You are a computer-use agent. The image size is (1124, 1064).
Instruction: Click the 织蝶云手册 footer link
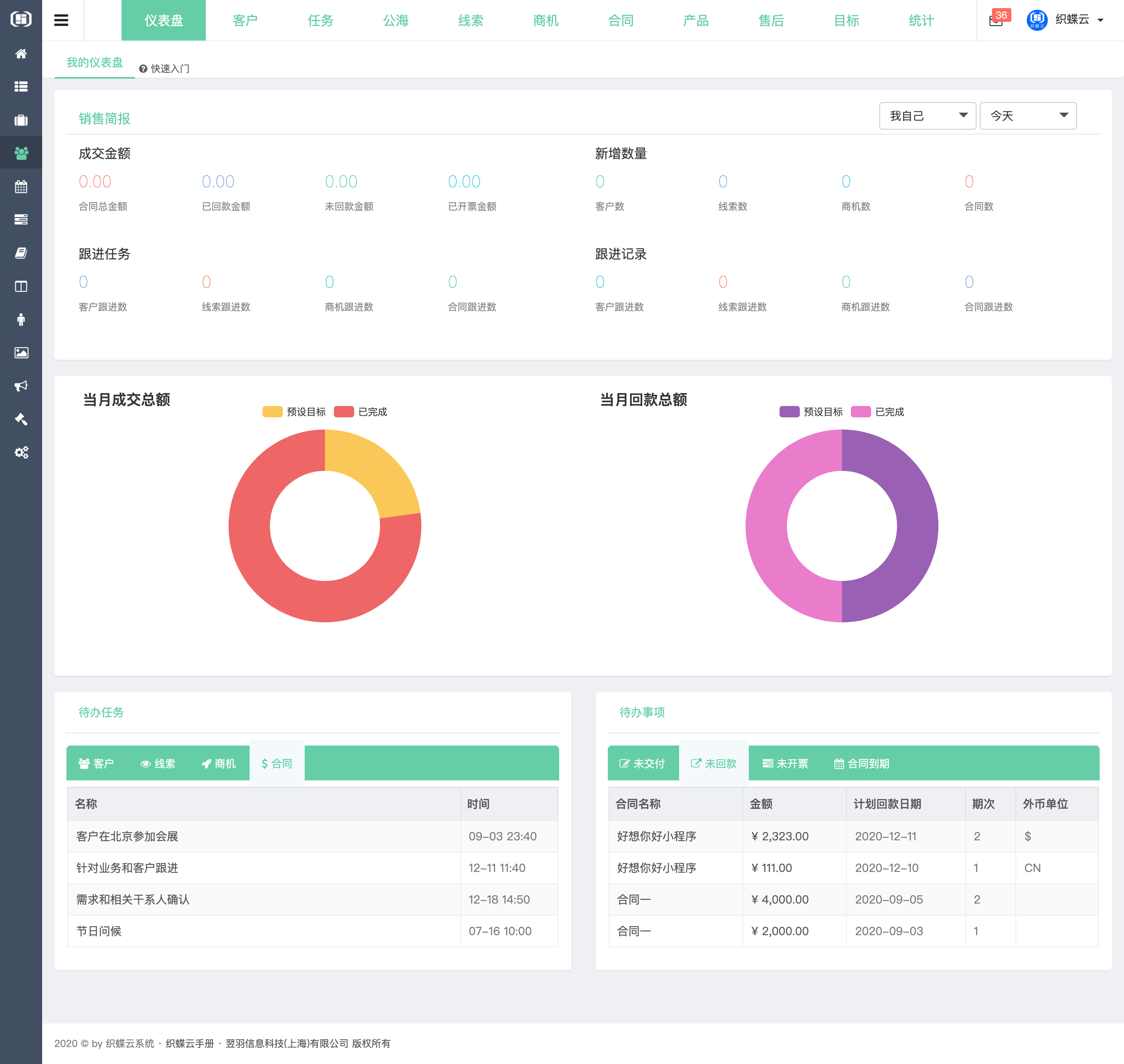pos(191,1043)
